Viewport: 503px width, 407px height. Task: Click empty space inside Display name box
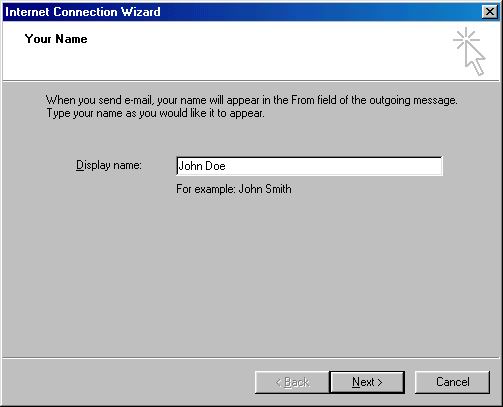click(333, 166)
